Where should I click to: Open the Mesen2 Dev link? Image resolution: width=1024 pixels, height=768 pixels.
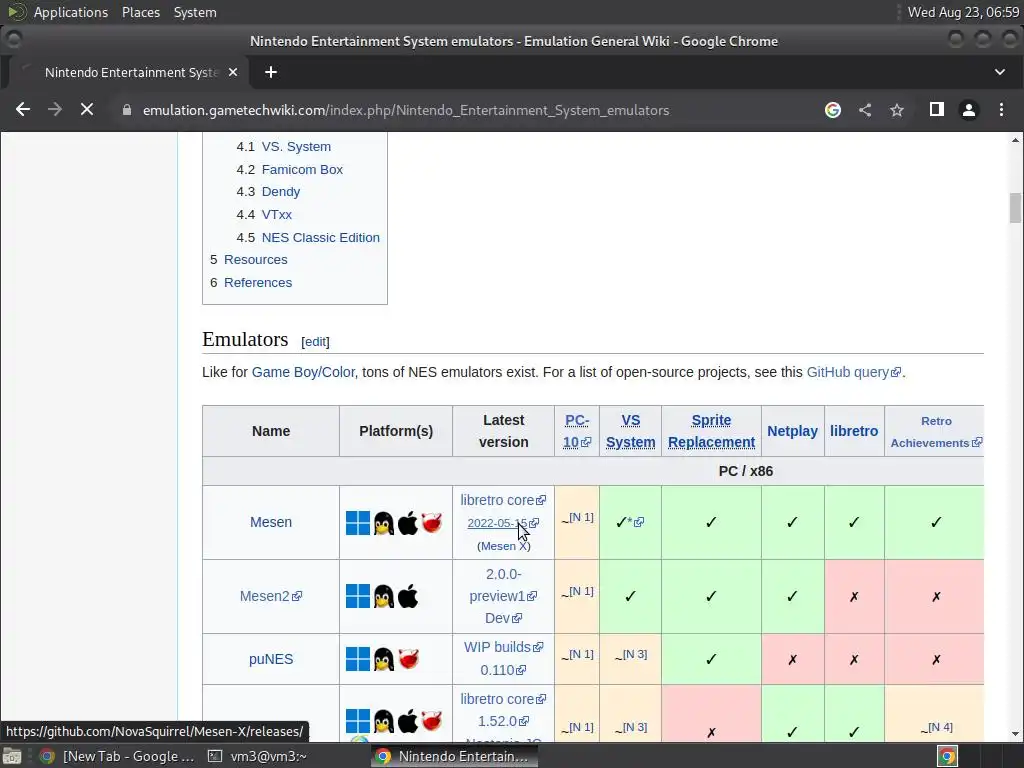point(503,618)
